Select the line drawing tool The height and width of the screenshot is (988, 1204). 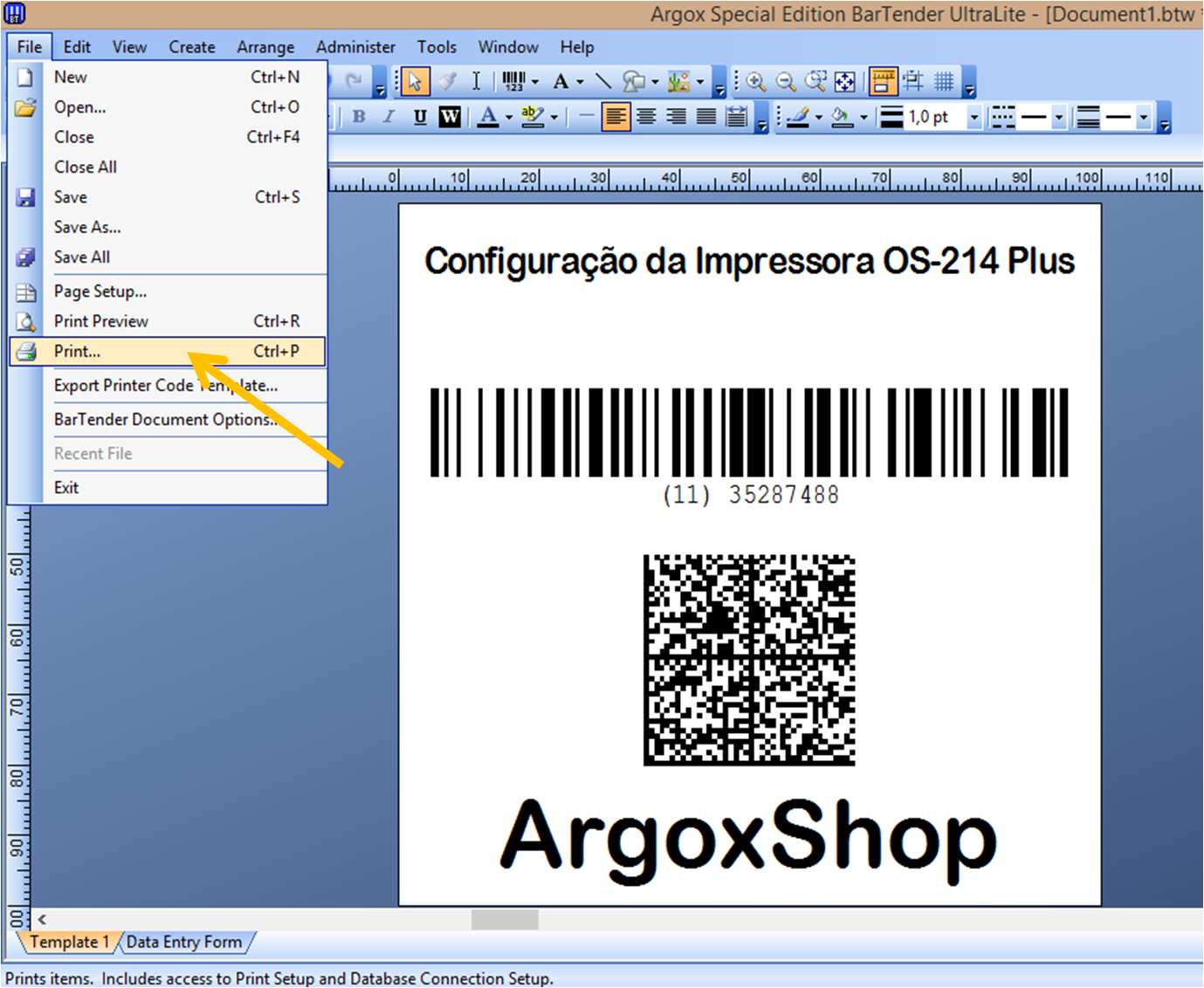coord(603,82)
